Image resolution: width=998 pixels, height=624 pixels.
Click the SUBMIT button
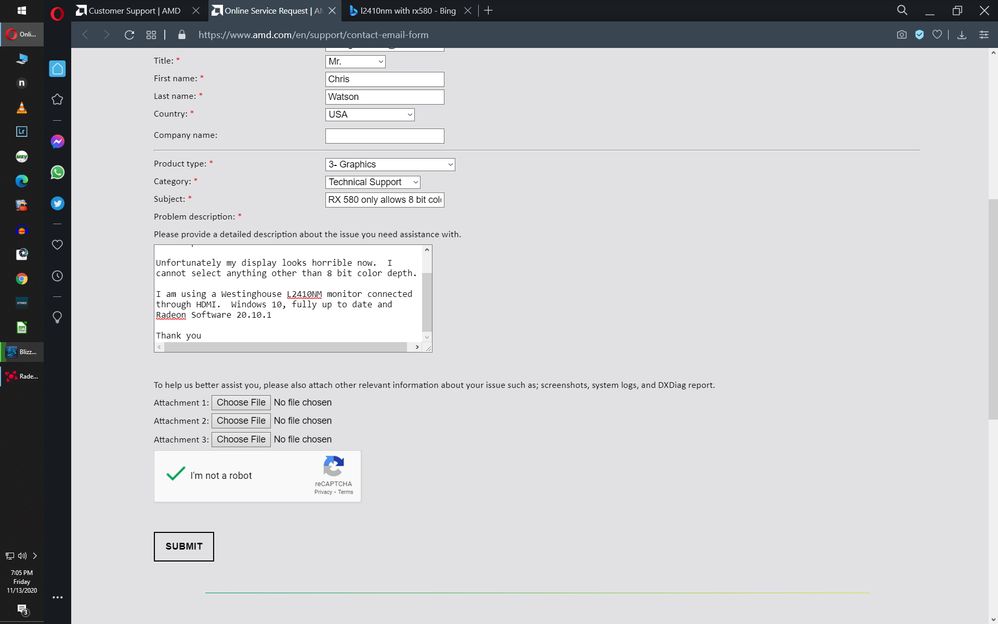coord(184,546)
